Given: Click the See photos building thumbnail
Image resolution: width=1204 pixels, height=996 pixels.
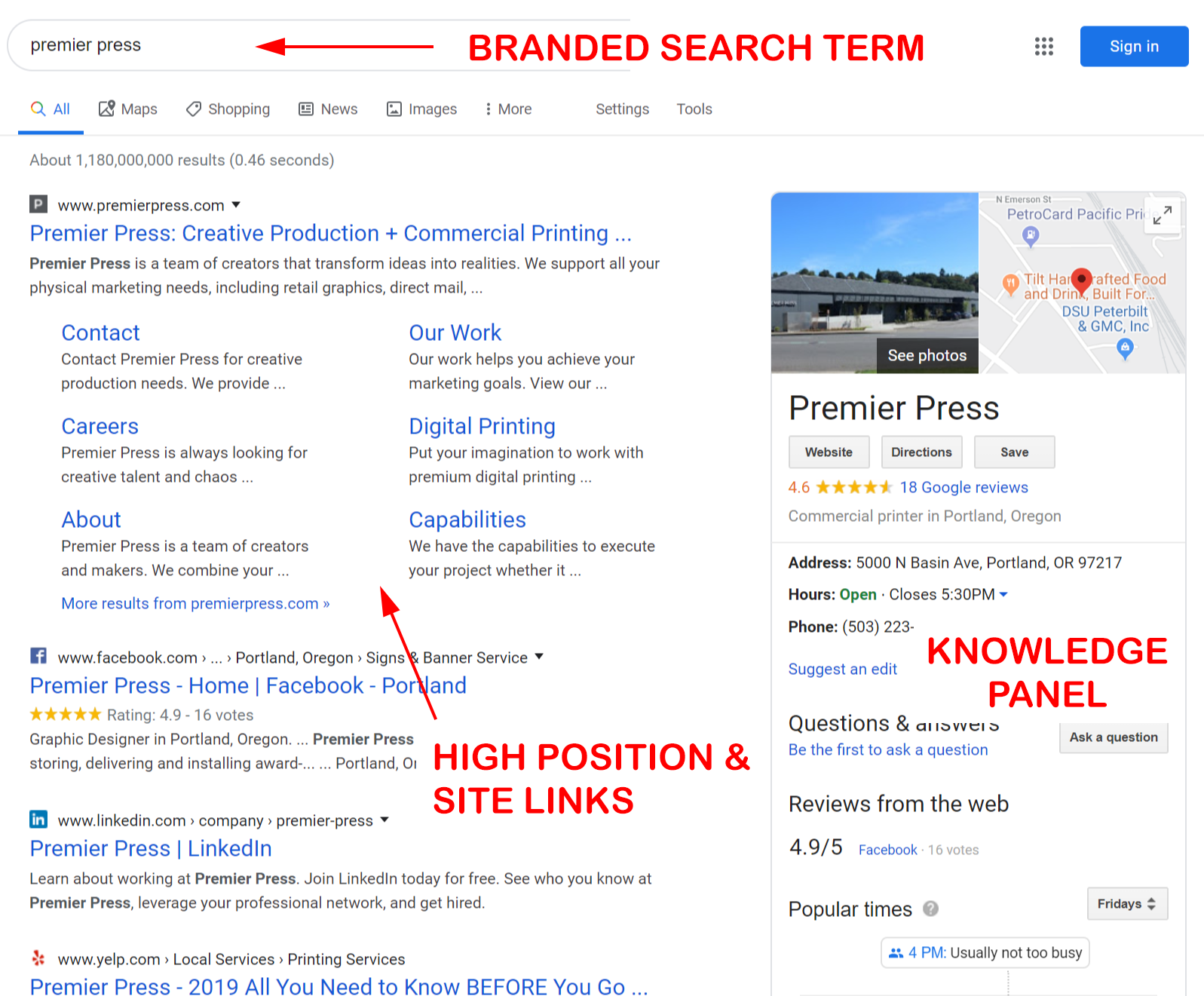Looking at the screenshot, I should [x=875, y=283].
